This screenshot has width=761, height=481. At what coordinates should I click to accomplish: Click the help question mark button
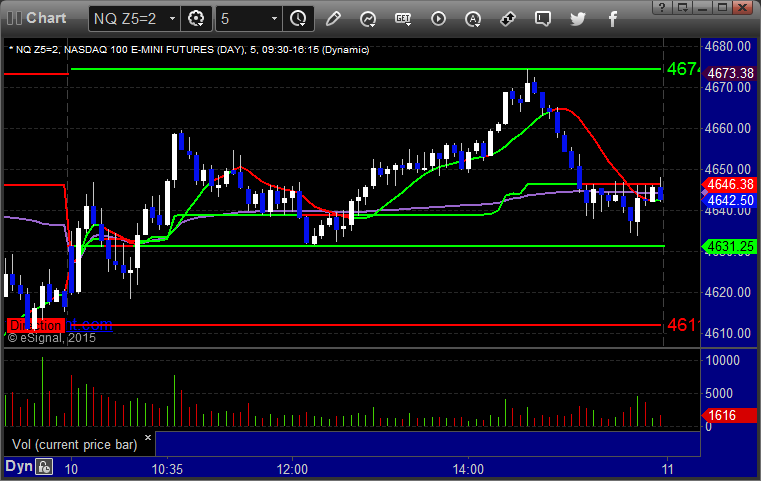tap(662, 7)
